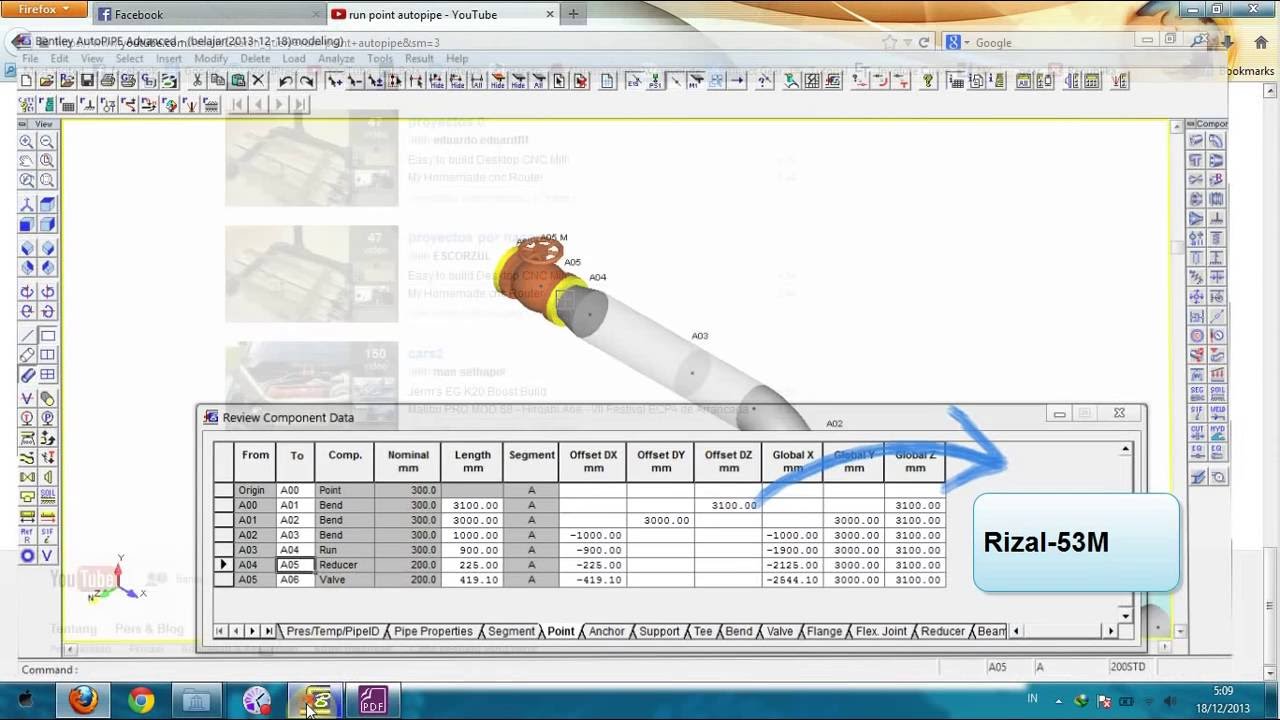Switch to the Reducer tab
Viewport: 1280px width, 720px height.
click(x=943, y=631)
